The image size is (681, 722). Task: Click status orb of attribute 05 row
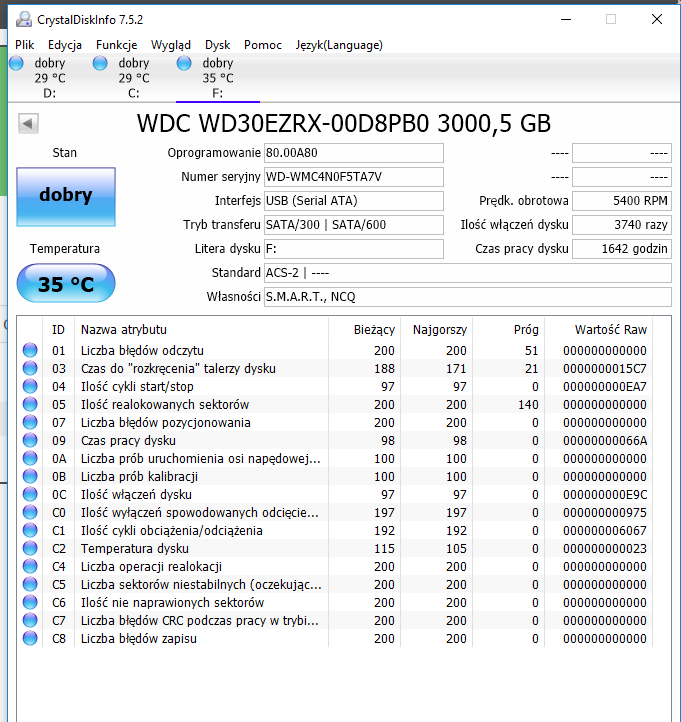click(x=30, y=404)
